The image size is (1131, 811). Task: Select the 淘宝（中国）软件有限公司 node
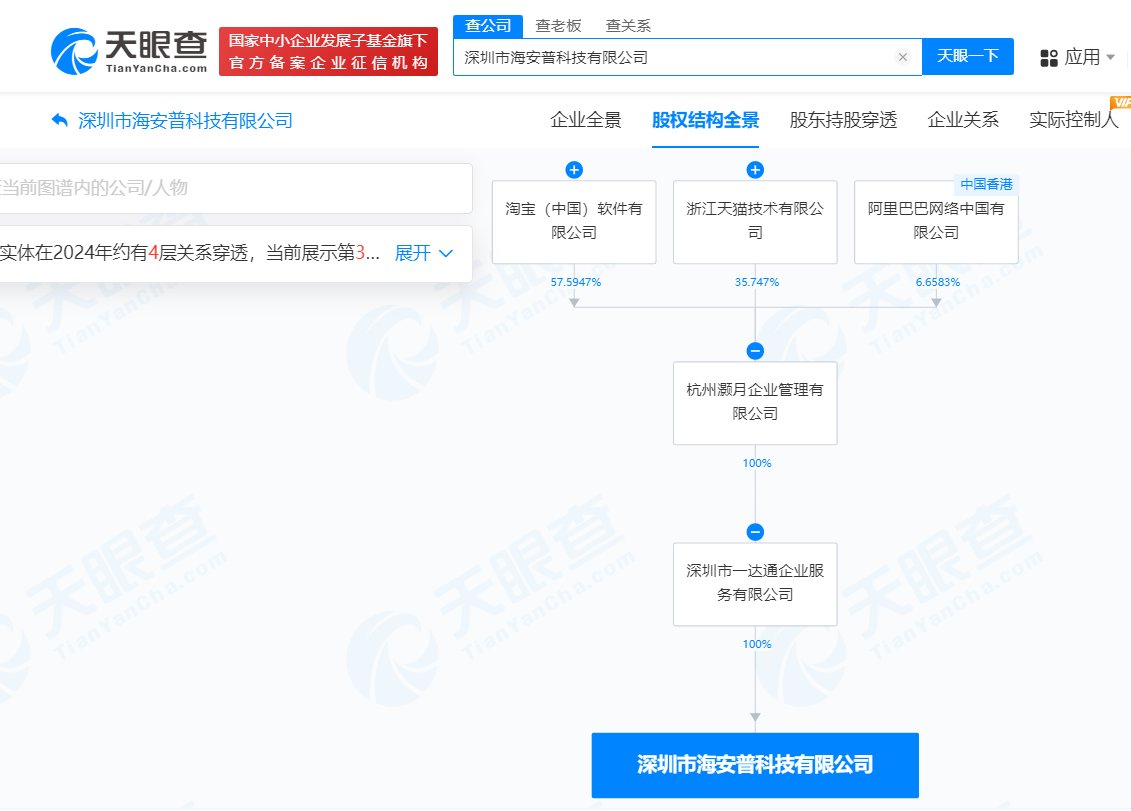coord(574,222)
